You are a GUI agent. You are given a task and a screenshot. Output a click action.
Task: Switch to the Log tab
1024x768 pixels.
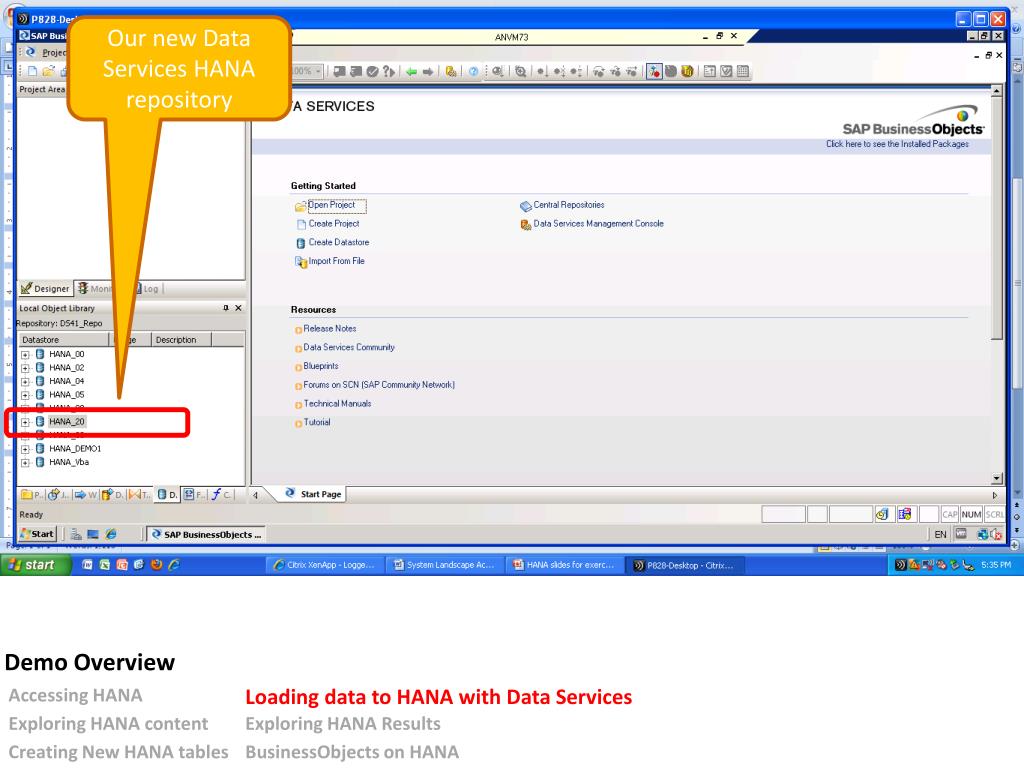click(x=149, y=289)
